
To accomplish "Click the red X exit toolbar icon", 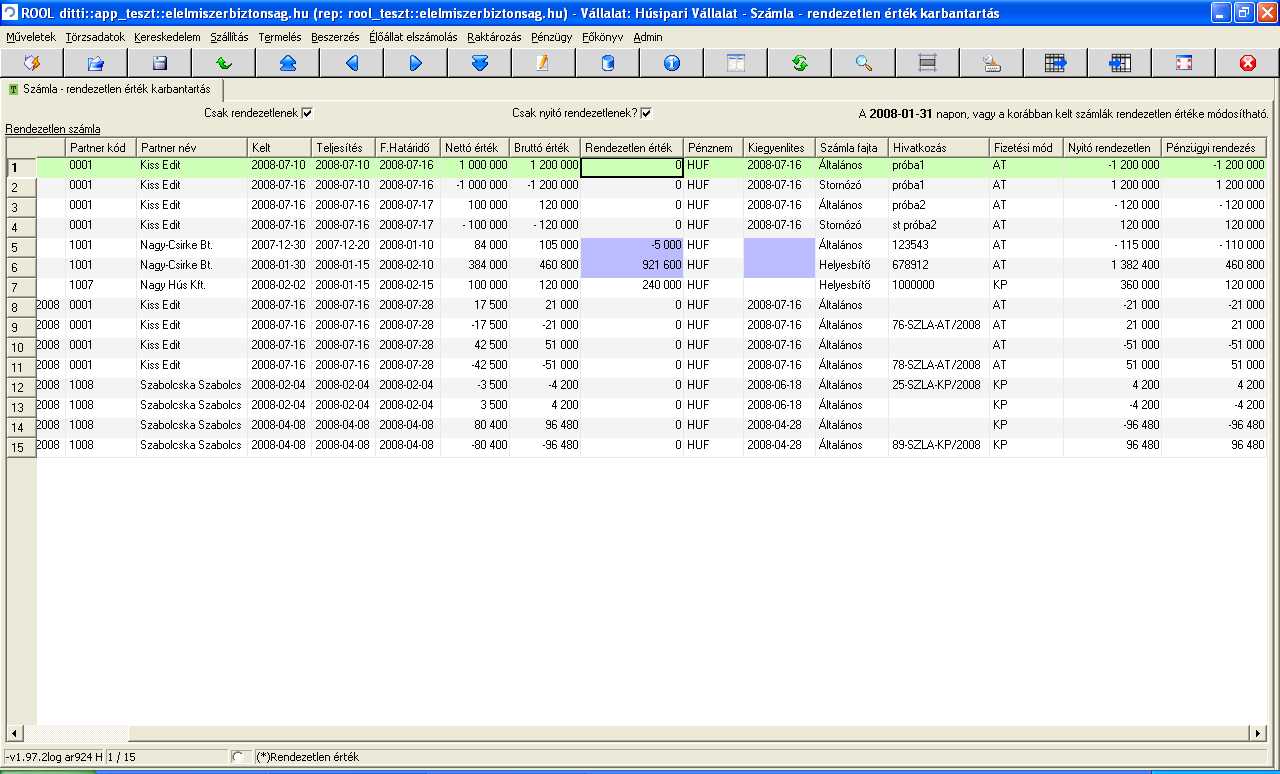I will click(x=1247, y=63).
